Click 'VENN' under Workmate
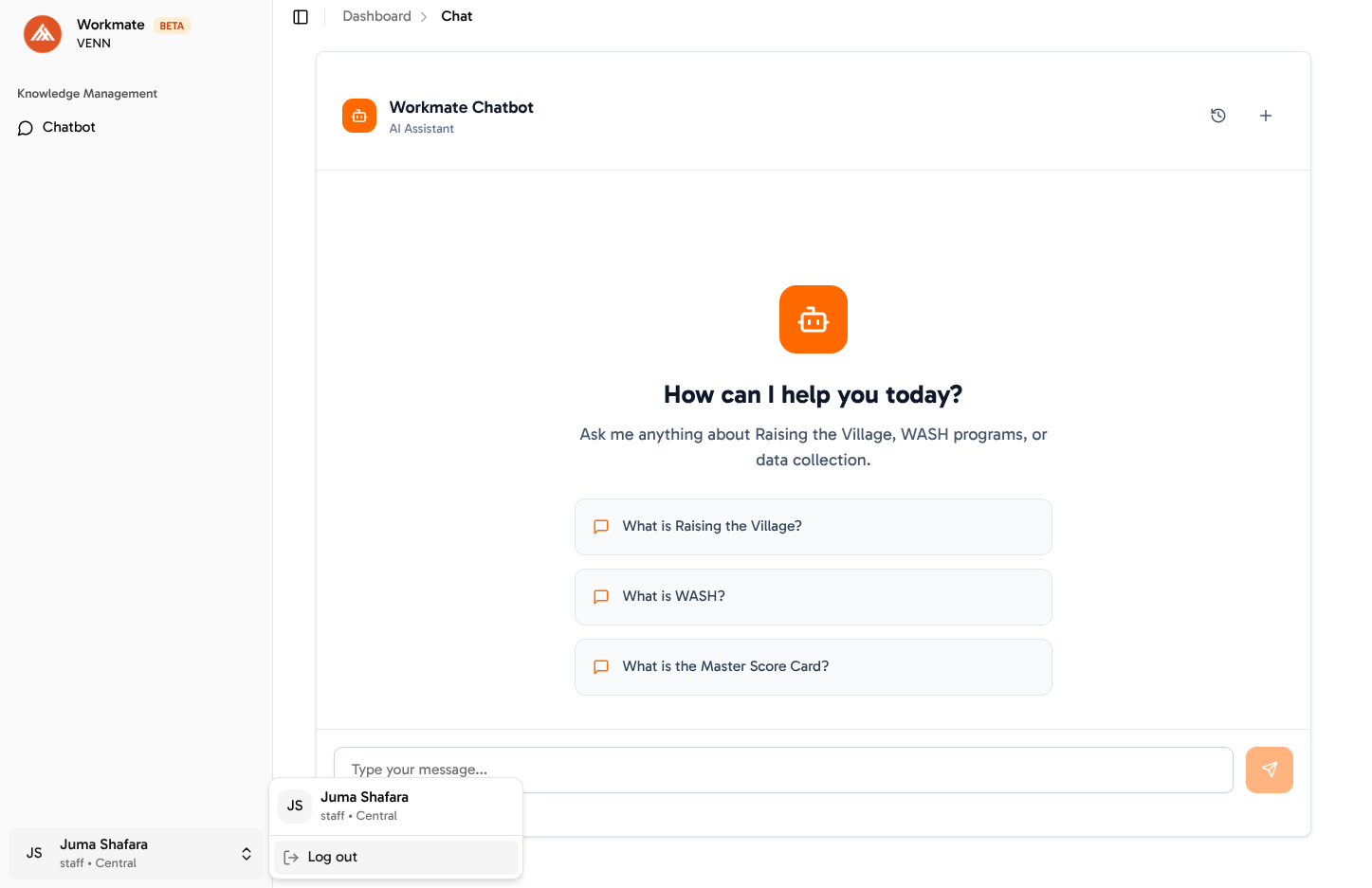The width and height of the screenshot is (1372, 888). click(94, 44)
